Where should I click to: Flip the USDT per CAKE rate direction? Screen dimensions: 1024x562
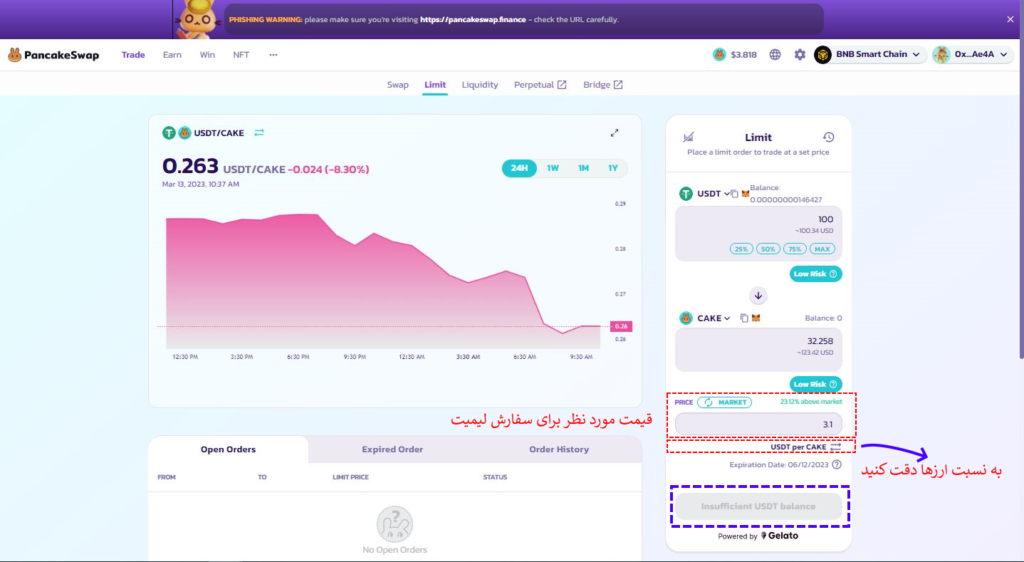coord(835,447)
